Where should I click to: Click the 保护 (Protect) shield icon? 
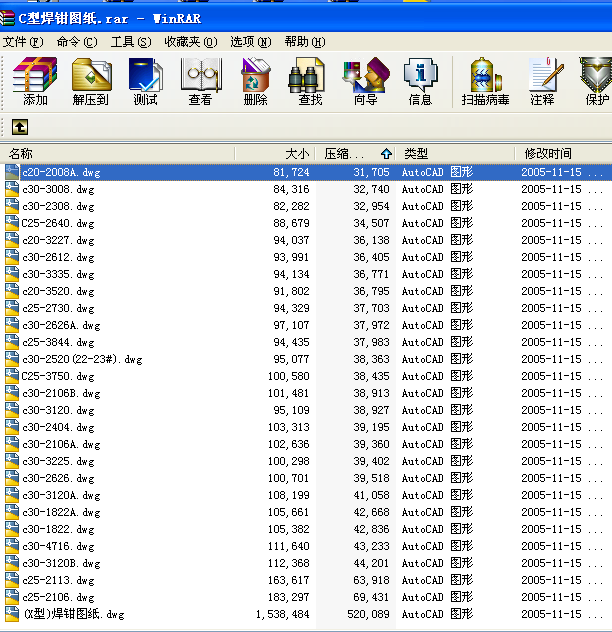[x=596, y=75]
